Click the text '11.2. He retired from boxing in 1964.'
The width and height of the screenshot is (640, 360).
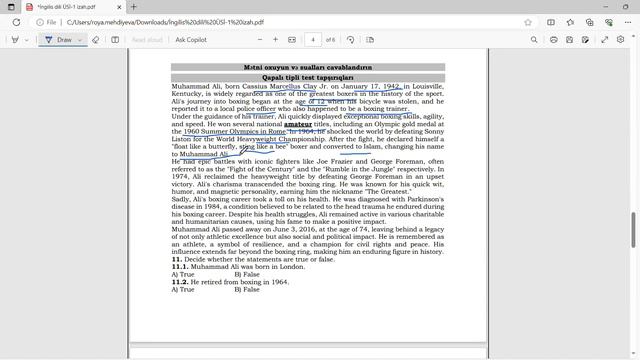230,282
